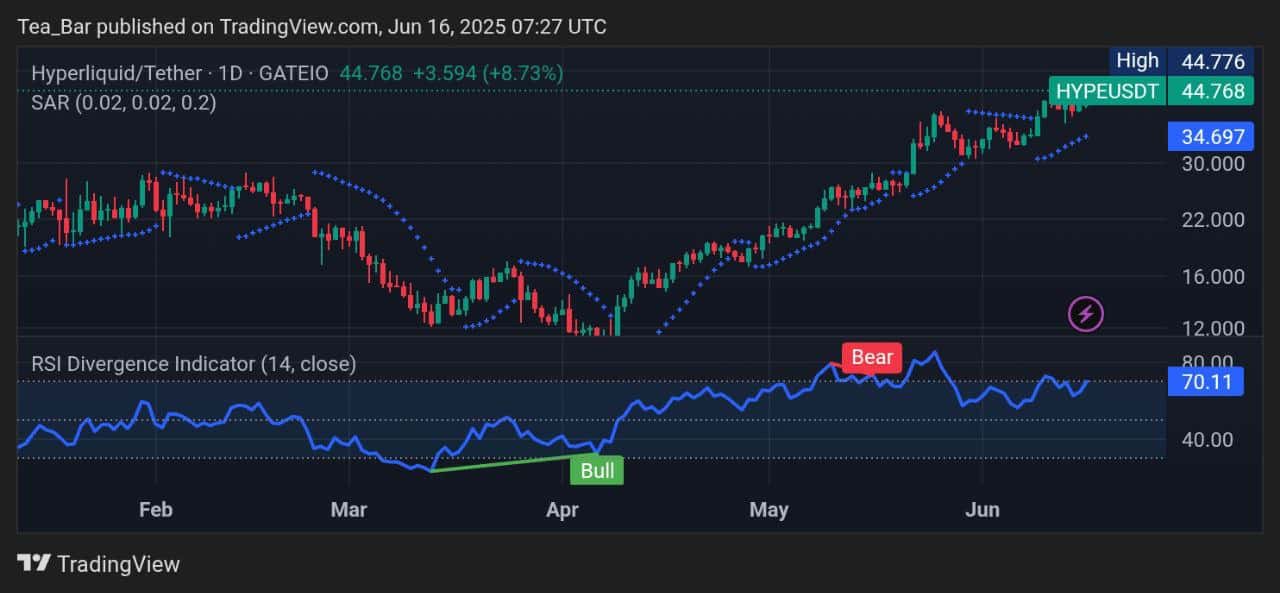Click the green bullish divergence trend line

click(512, 464)
